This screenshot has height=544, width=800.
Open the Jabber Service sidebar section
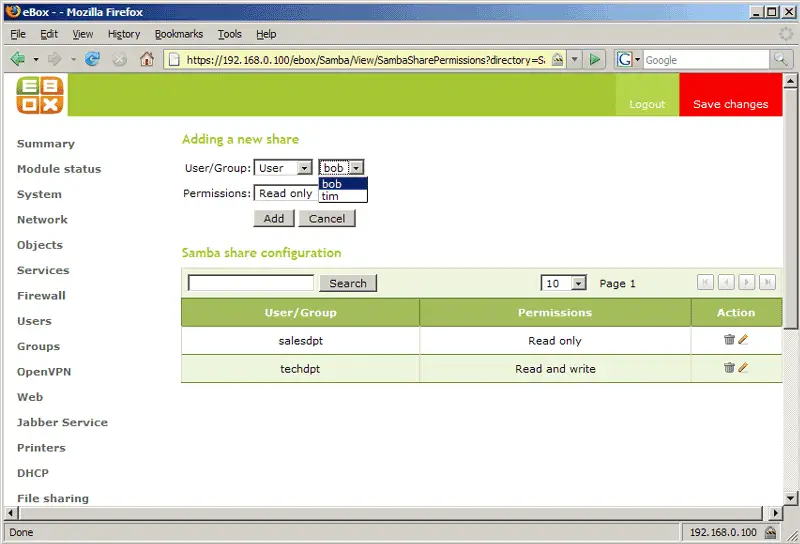[62, 422]
